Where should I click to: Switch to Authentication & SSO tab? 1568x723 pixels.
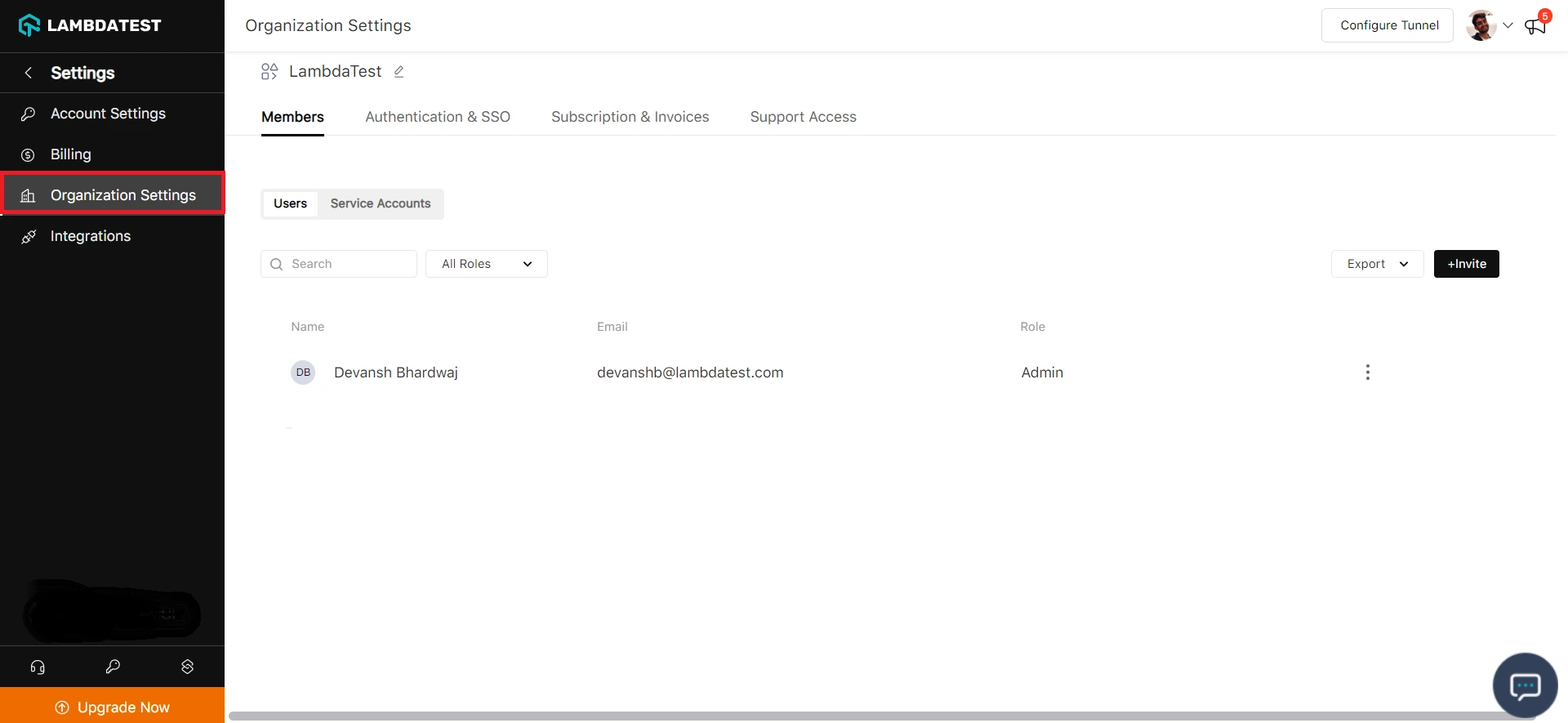(438, 117)
